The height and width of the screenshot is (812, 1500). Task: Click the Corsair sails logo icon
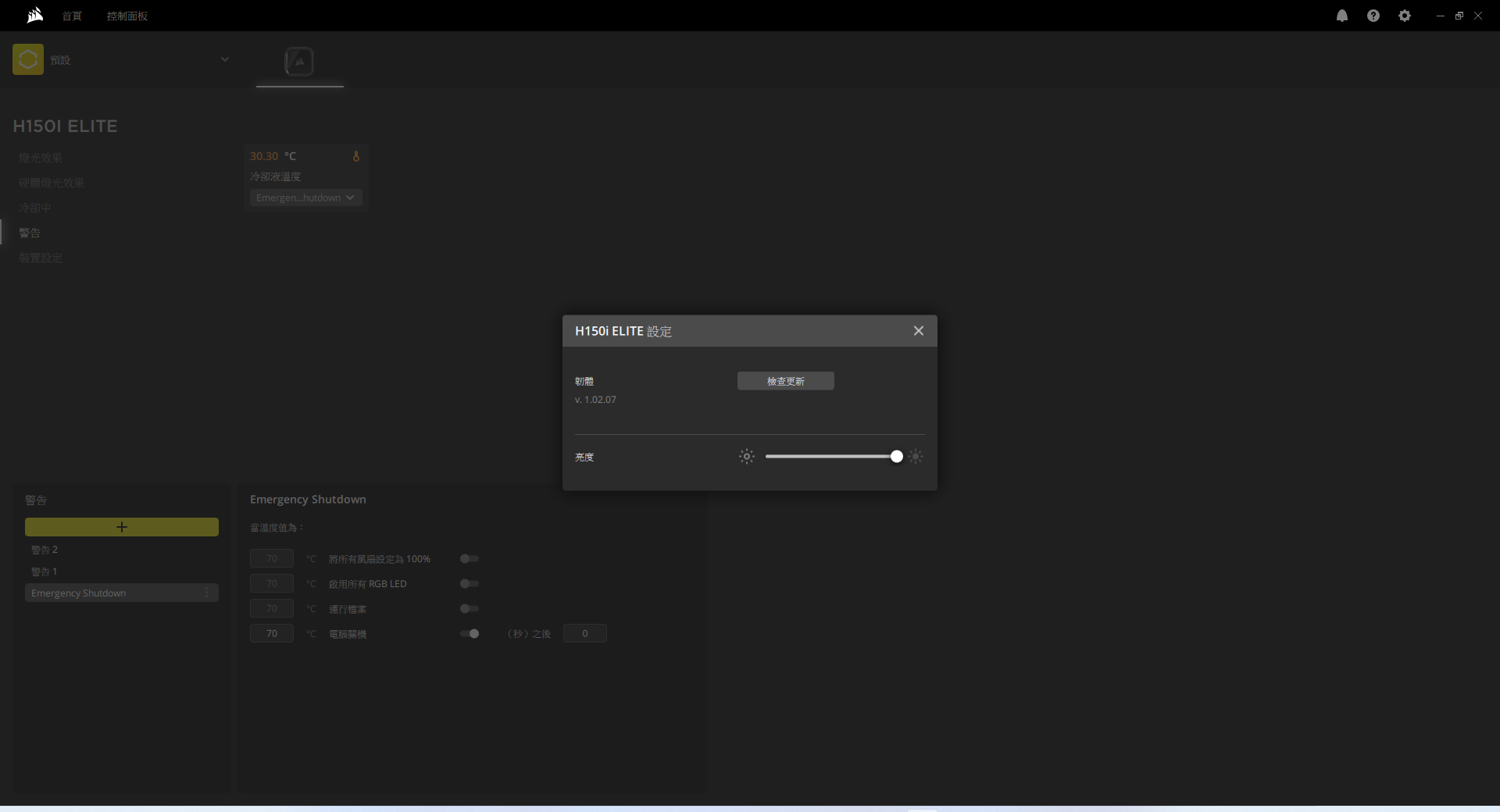(x=34, y=15)
